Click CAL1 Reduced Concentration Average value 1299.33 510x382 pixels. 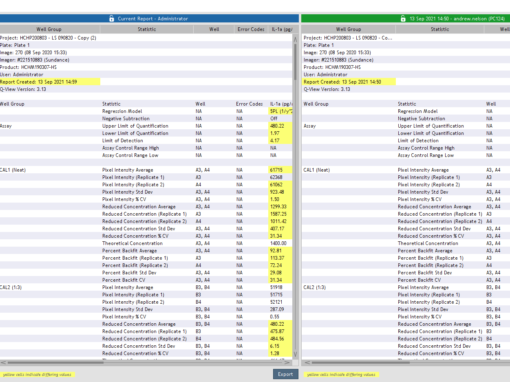(281, 207)
